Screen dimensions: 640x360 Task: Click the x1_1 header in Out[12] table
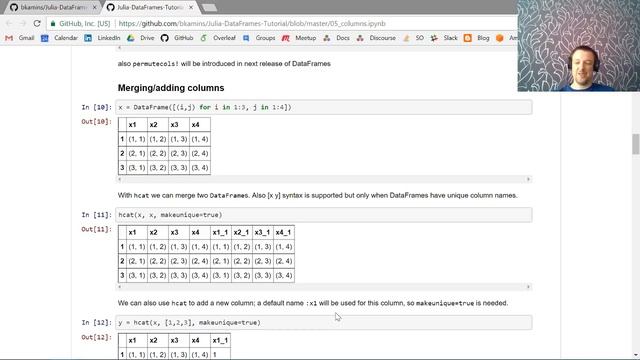pyautogui.click(x=220, y=340)
